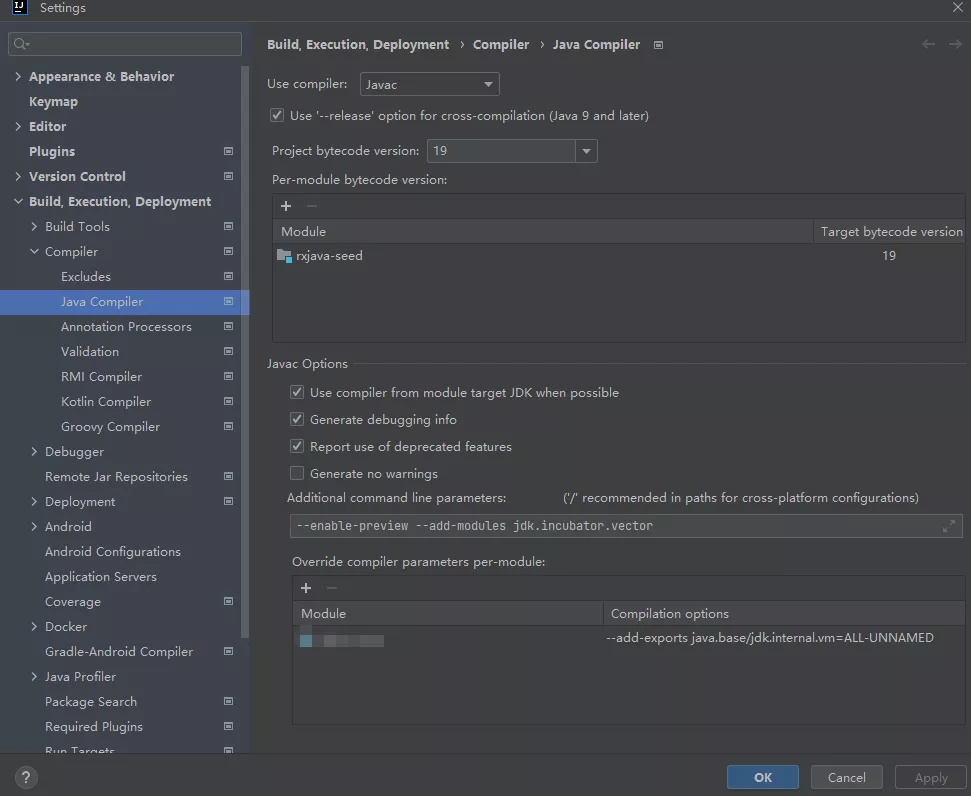Screen dimensions: 971x796
Task: Click the Compiler breadcrumb link
Action: pyautogui.click(x=501, y=45)
